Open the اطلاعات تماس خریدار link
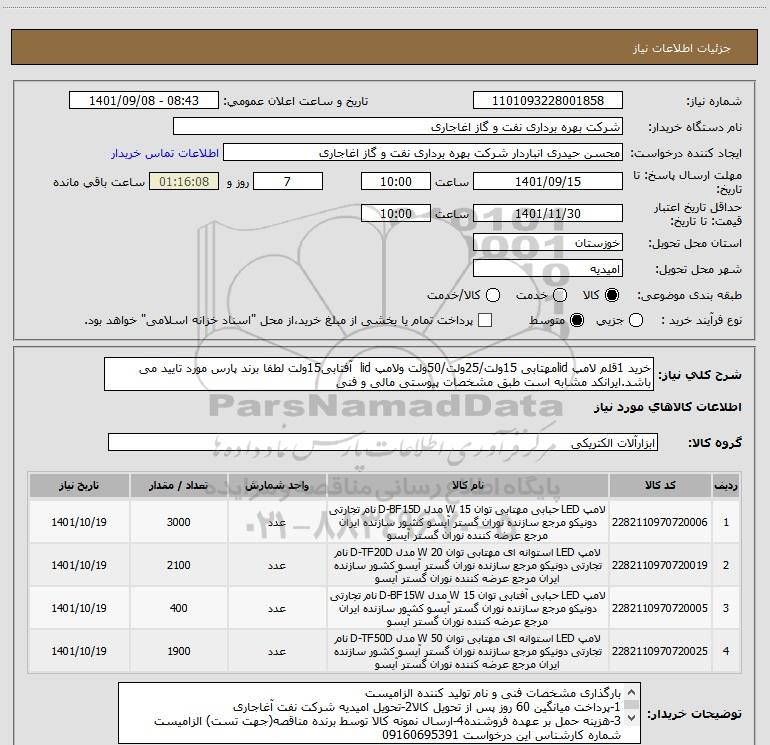 point(165,153)
